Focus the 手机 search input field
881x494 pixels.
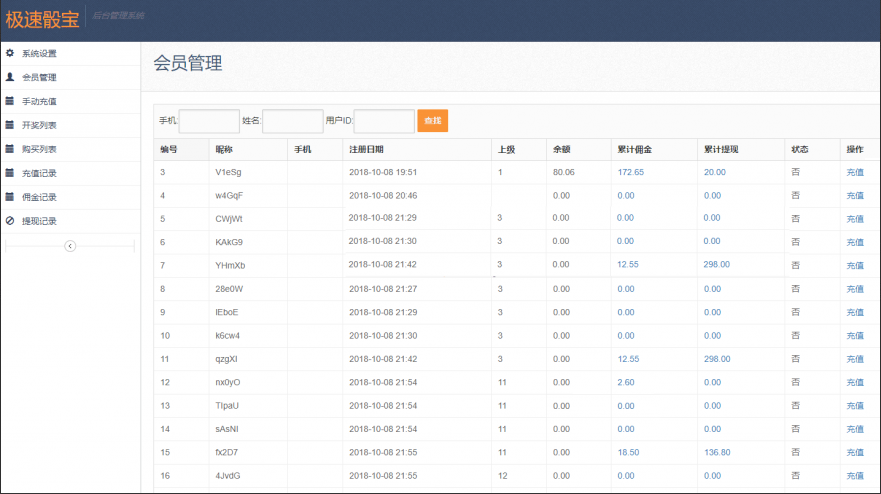209,121
